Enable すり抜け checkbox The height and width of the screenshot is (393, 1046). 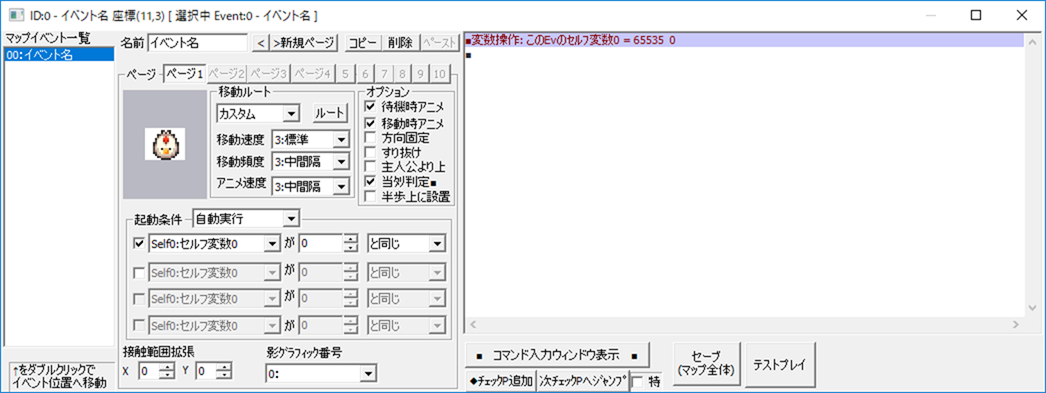coord(370,153)
